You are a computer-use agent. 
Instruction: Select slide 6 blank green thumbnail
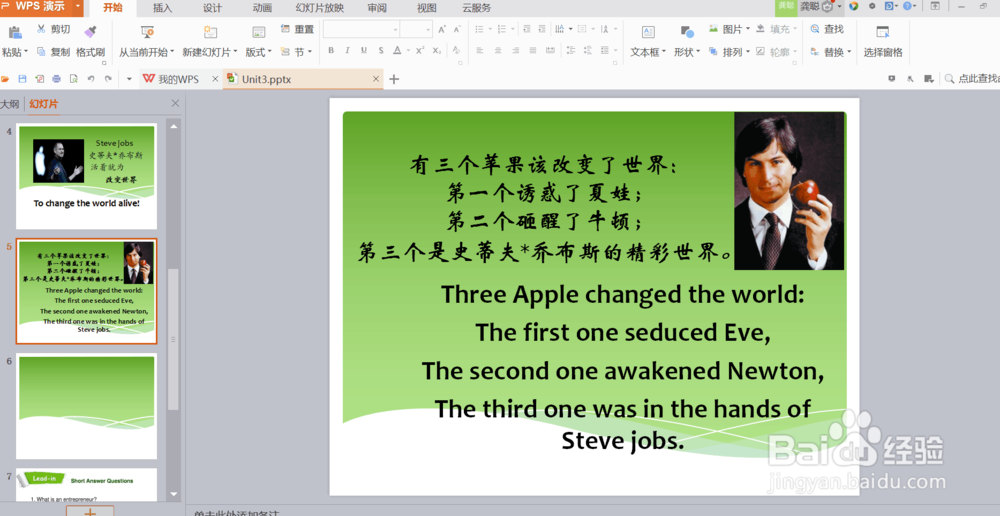coord(87,406)
